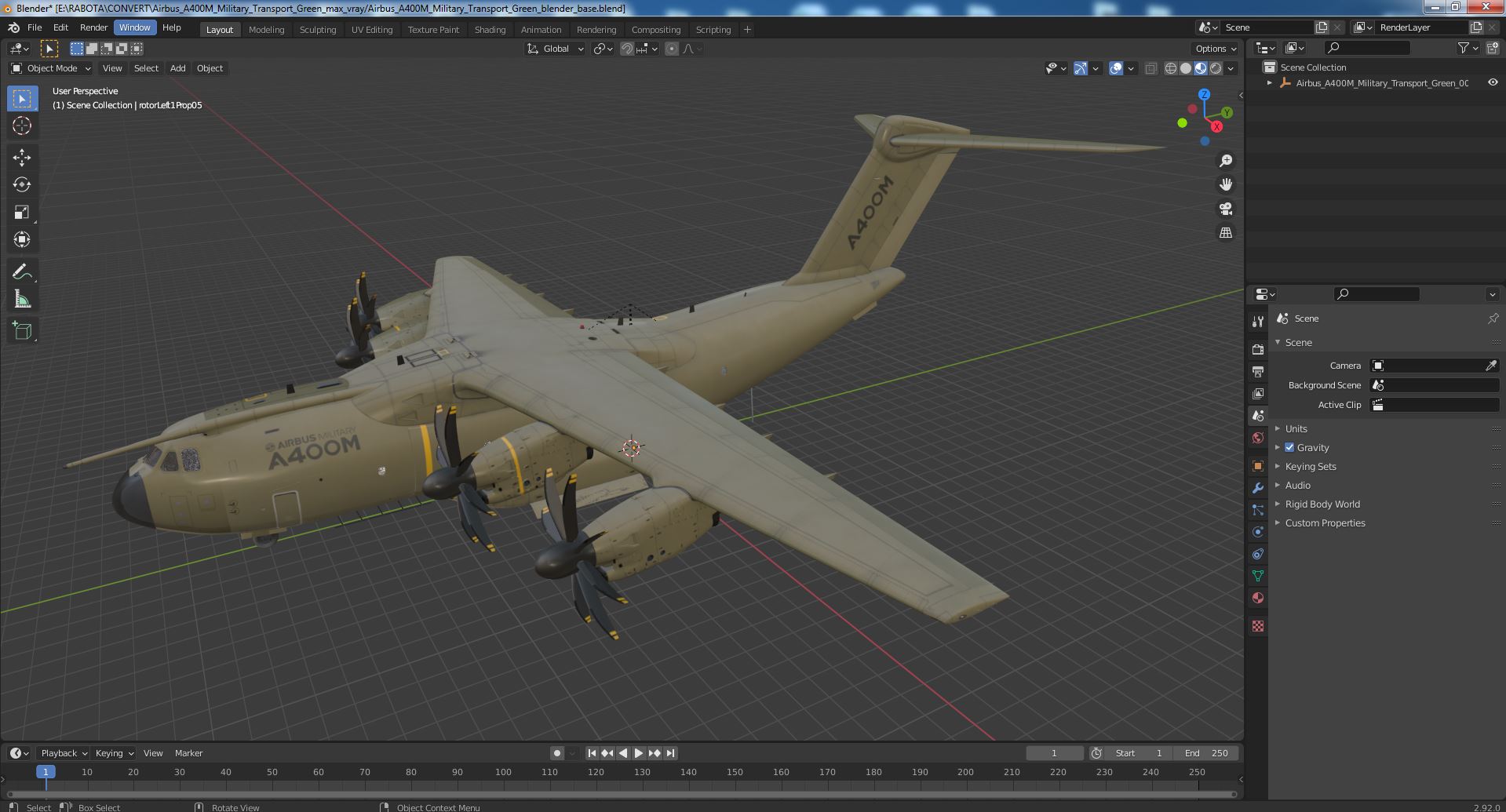This screenshot has height=812, width=1506.
Task: Open the timeline Marker menu
Action: click(188, 753)
